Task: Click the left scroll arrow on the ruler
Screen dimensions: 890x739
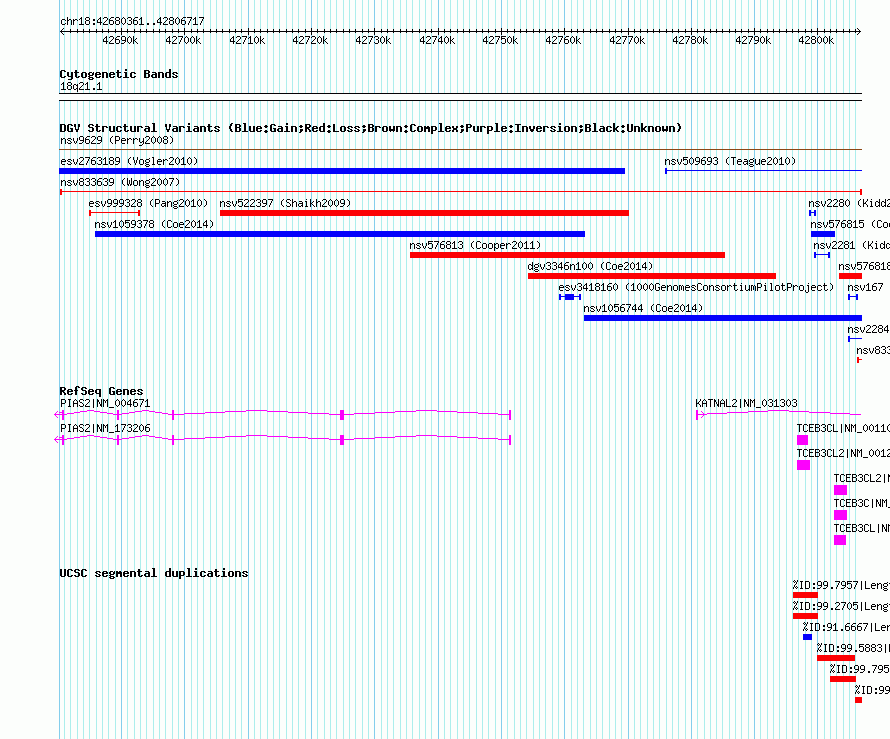Action: tap(62, 31)
